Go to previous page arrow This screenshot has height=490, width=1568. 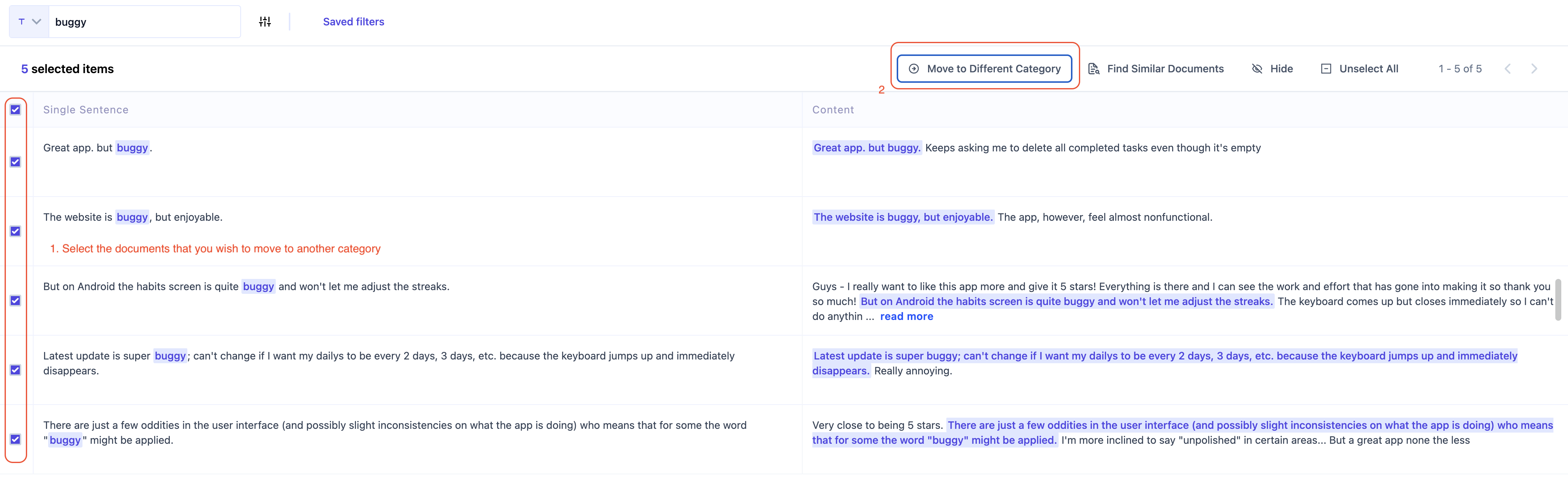[1508, 69]
